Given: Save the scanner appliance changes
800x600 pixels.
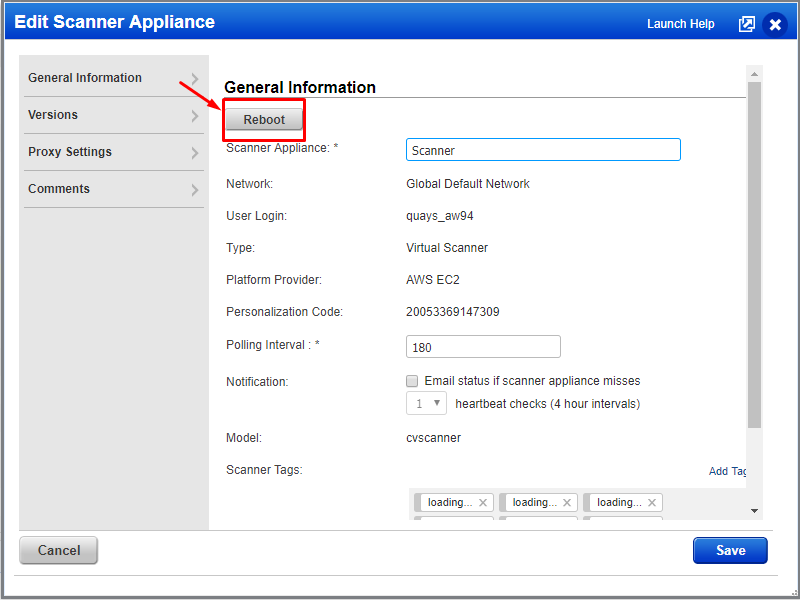Looking at the screenshot, I should click(730, 550).
